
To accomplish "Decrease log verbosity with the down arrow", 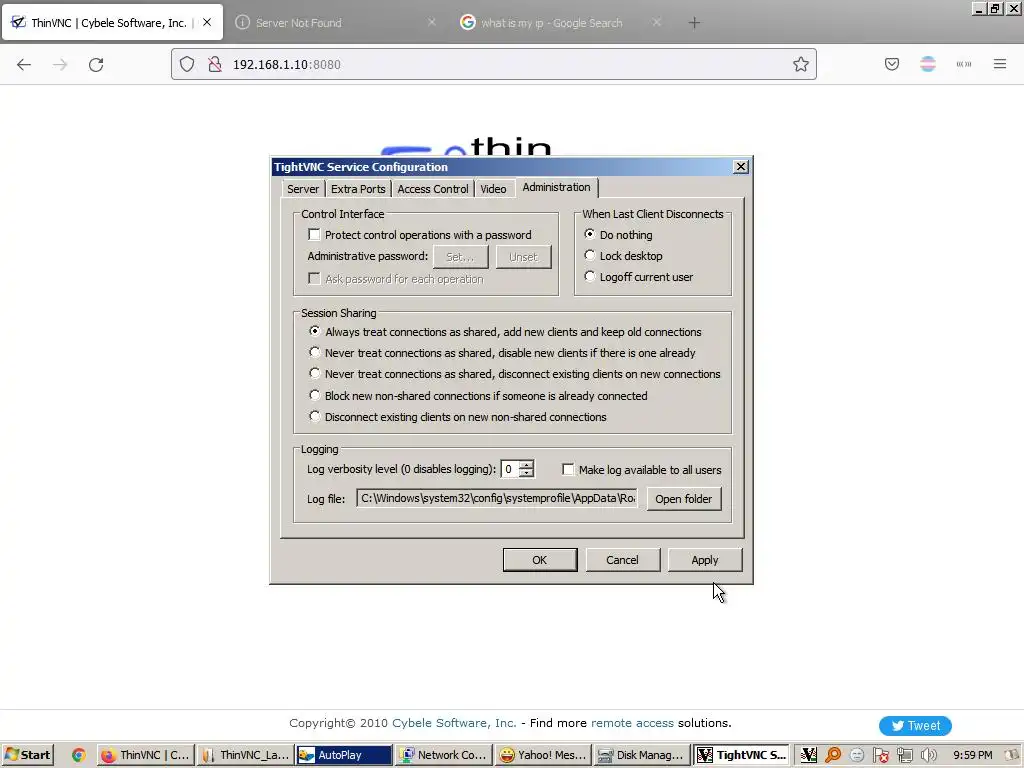I will (x=526, y=473).
